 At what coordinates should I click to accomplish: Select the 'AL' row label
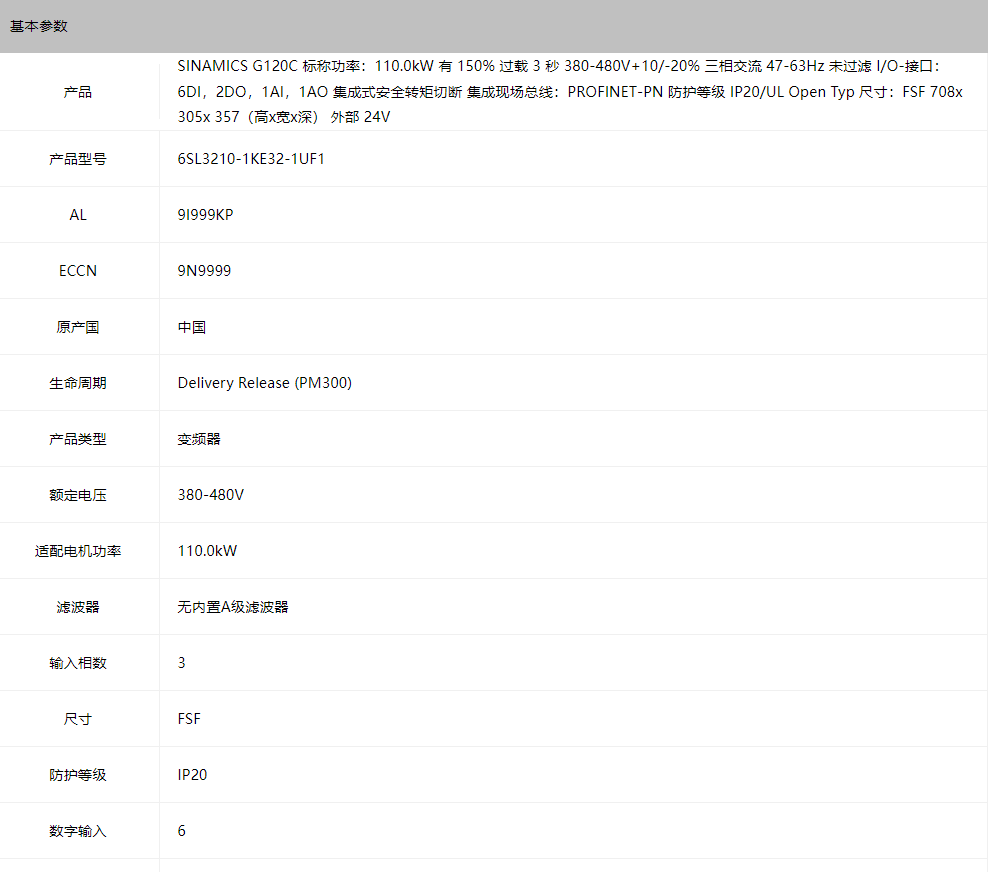click(x=78, y=215)
